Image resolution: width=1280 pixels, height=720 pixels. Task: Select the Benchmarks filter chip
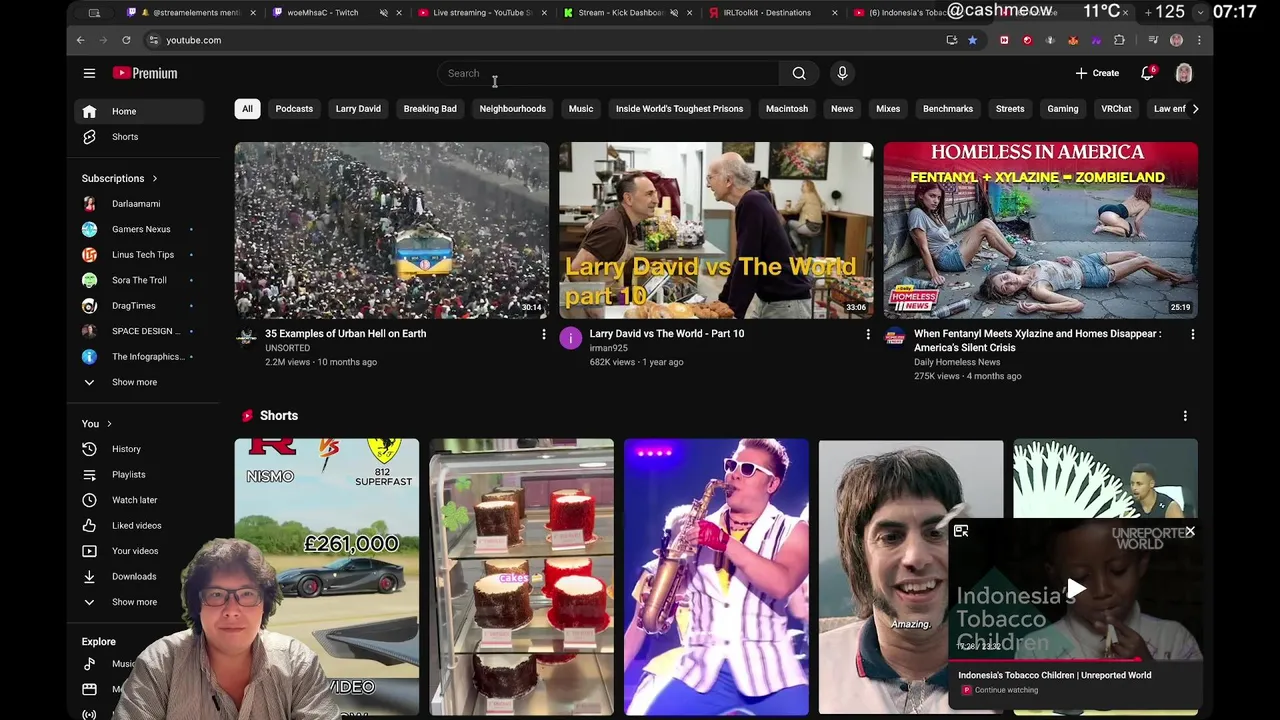coord(948,109)
